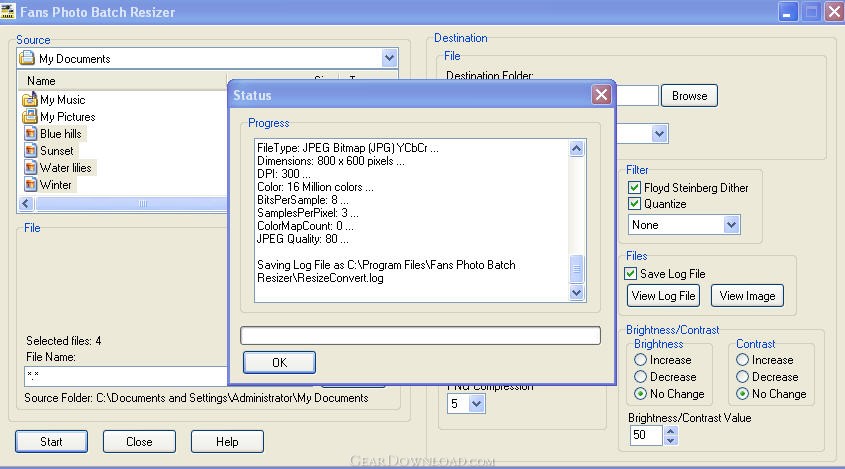Select the Sunset file name
Screen dimensions: 845x469
tap(57, 150)
